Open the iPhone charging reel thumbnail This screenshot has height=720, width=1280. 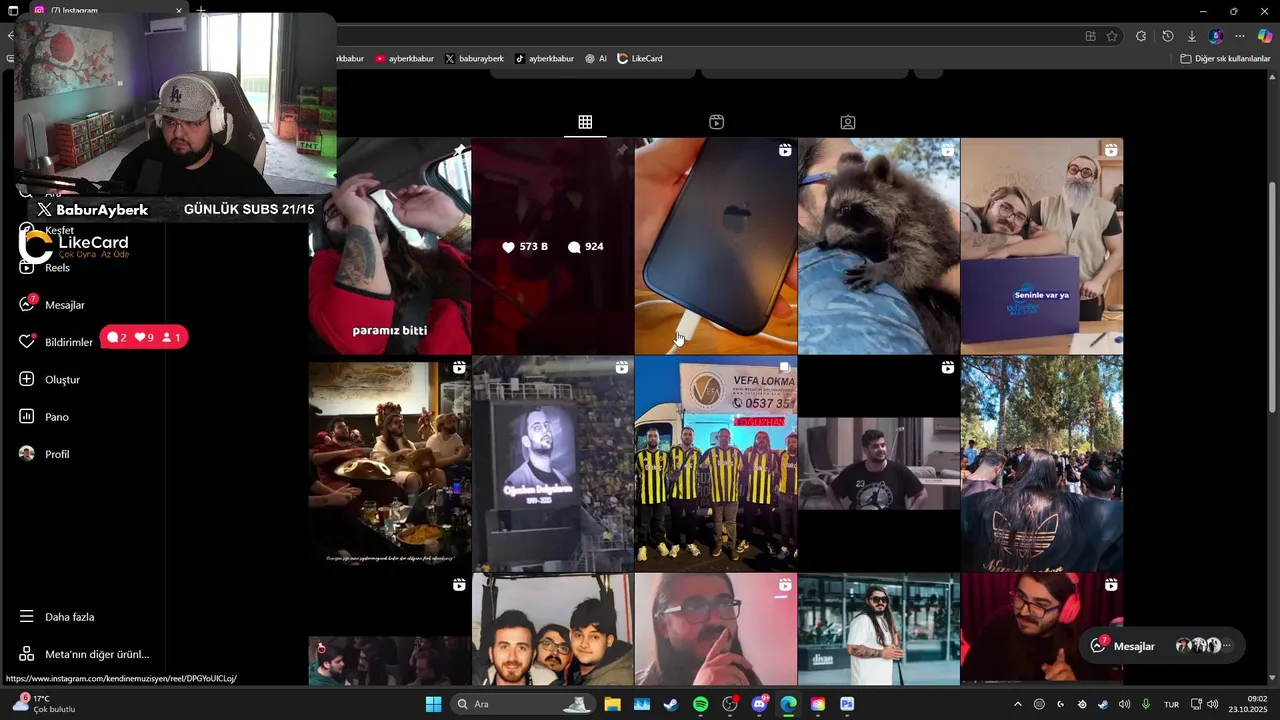716,246
